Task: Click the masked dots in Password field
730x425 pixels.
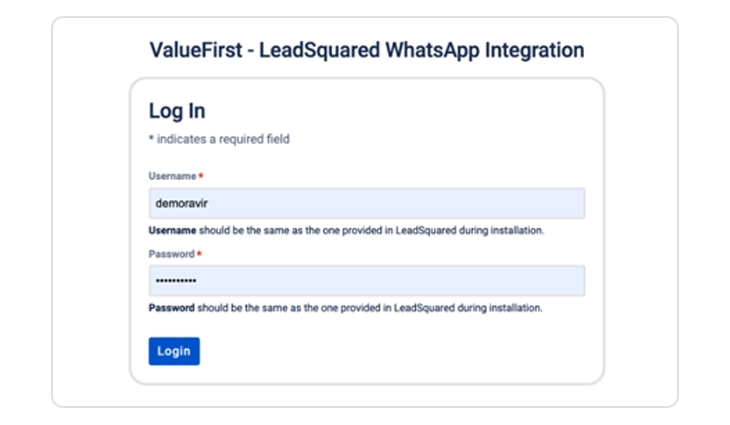Action: tap(176, 281)
